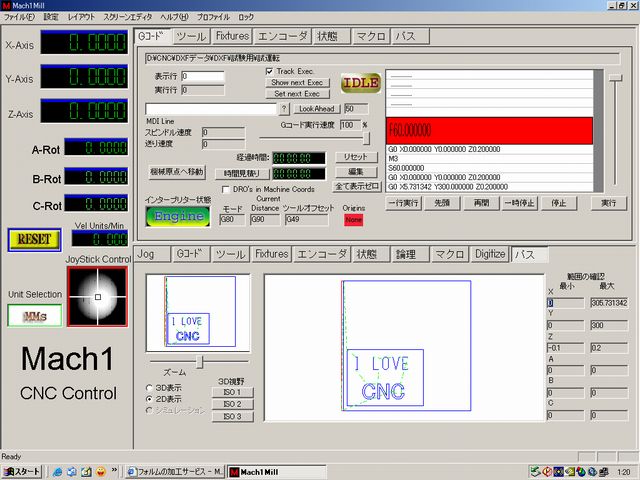Open the Jog tab in lower panel
Image resolution: width=640 pixels, height=480 pixels.
(x=152, y=254)
